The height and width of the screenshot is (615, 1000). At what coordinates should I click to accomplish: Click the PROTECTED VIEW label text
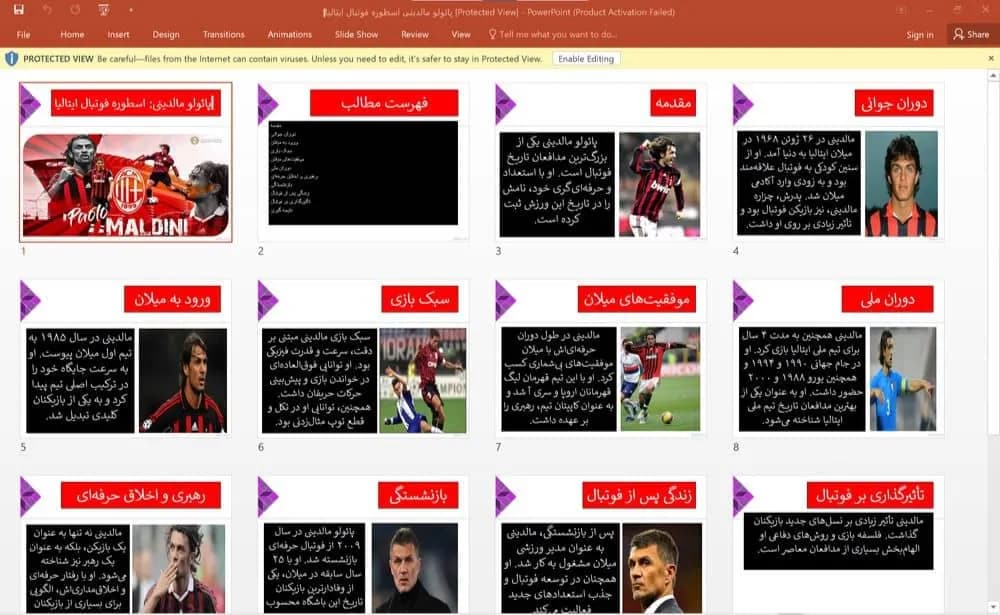58,59
